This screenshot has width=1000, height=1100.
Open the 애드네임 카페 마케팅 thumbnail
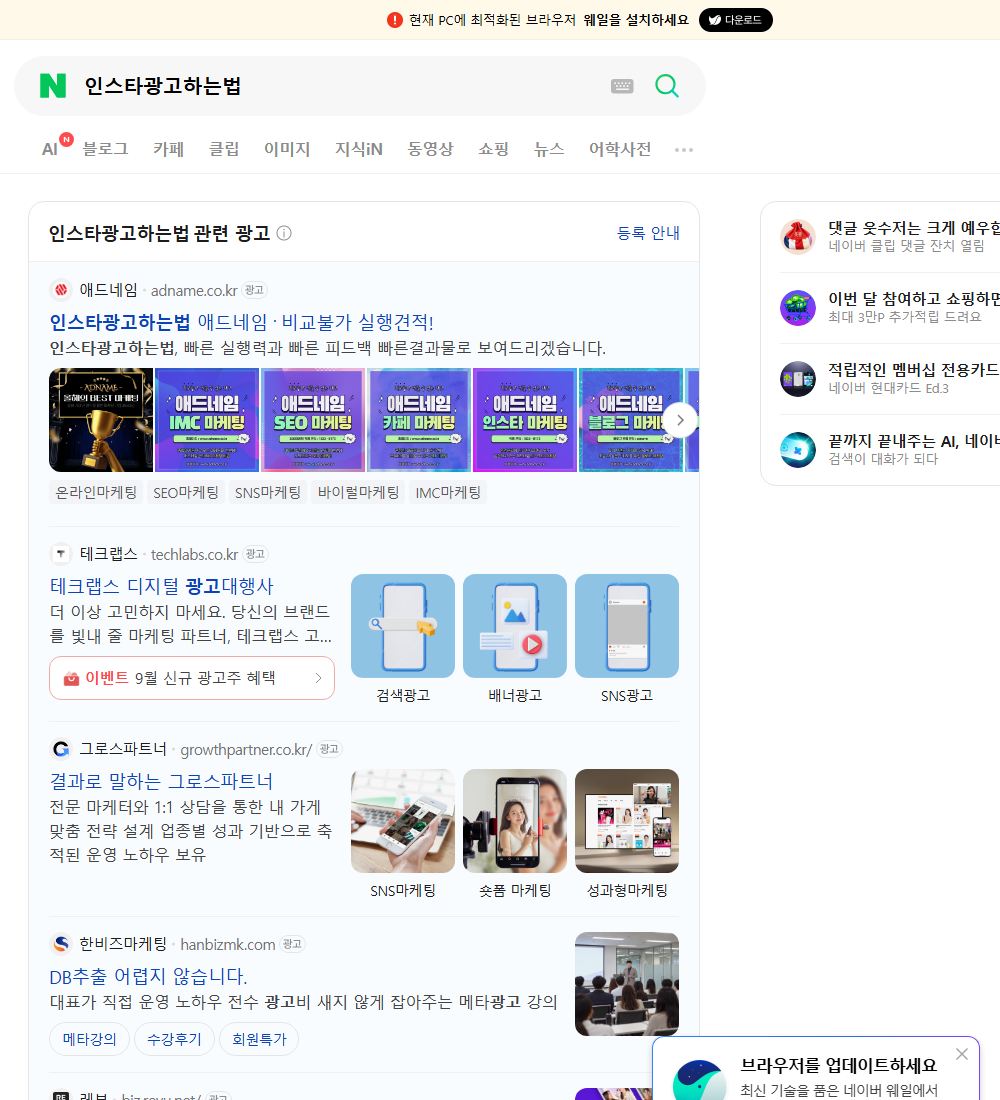point(419,420)
